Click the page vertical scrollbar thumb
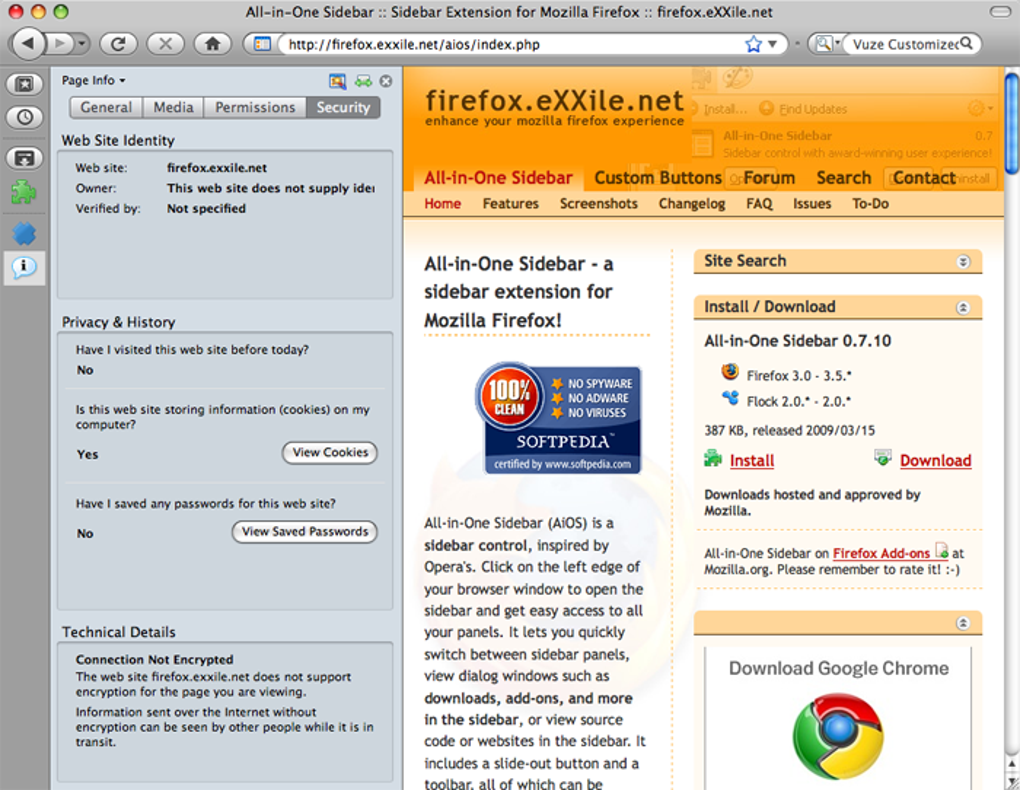 click(1012, 123)
